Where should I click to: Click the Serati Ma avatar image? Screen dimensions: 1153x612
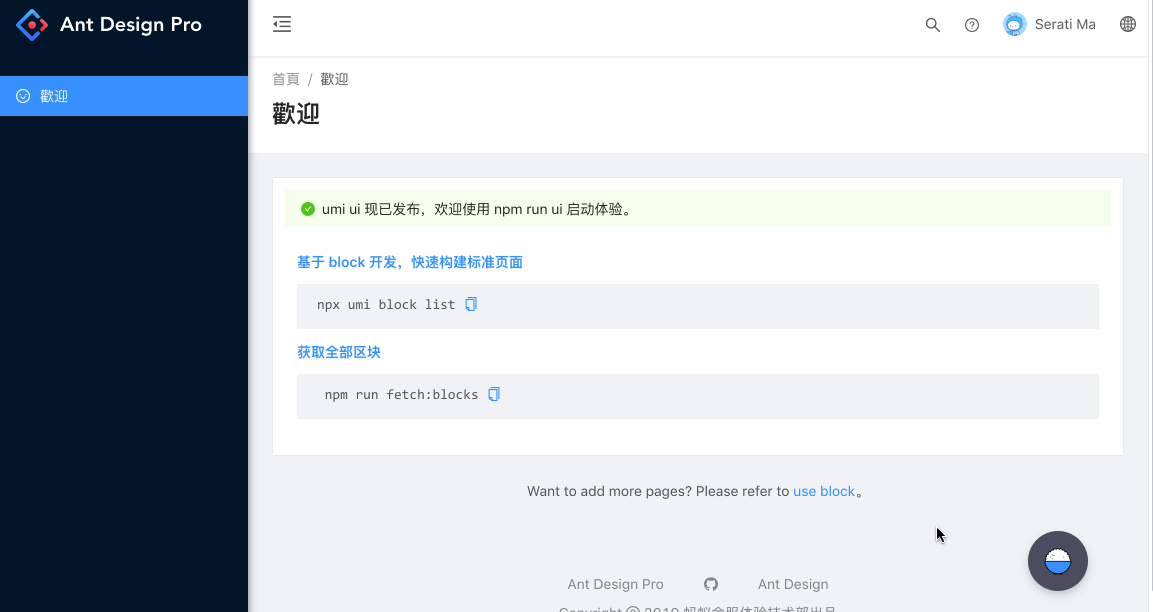(x=1014, y=24)
